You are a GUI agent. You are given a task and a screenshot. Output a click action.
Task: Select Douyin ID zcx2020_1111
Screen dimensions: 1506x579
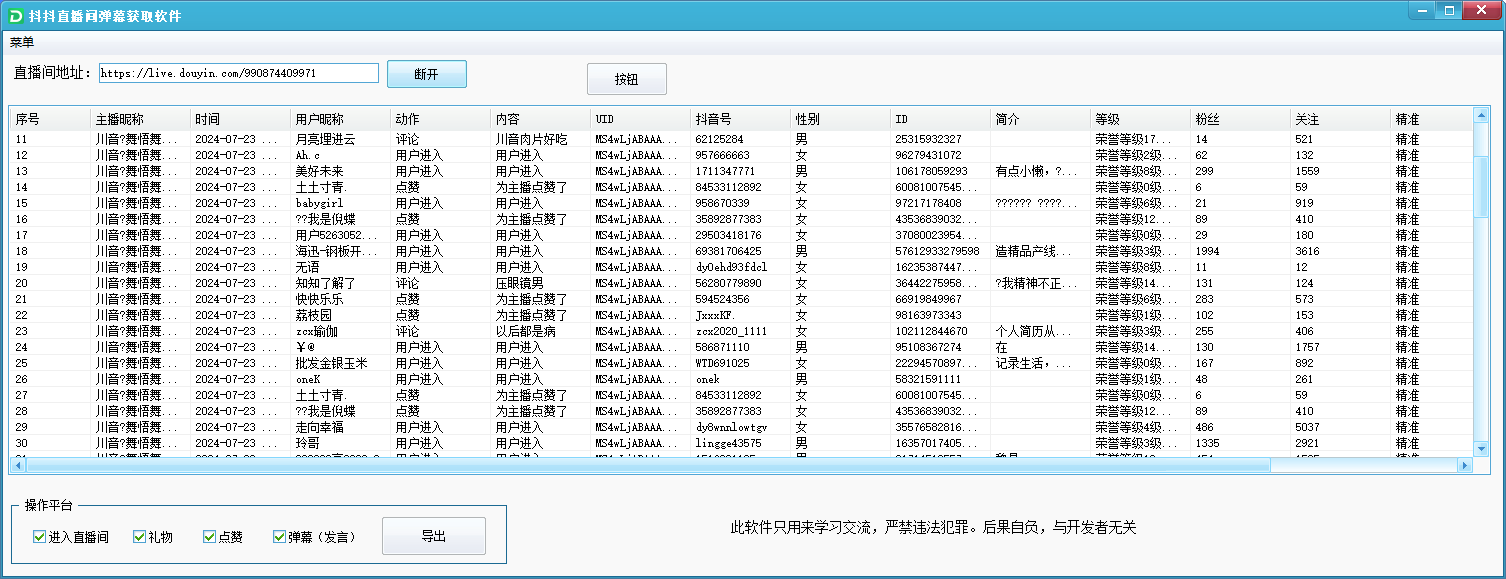point(731,331)
